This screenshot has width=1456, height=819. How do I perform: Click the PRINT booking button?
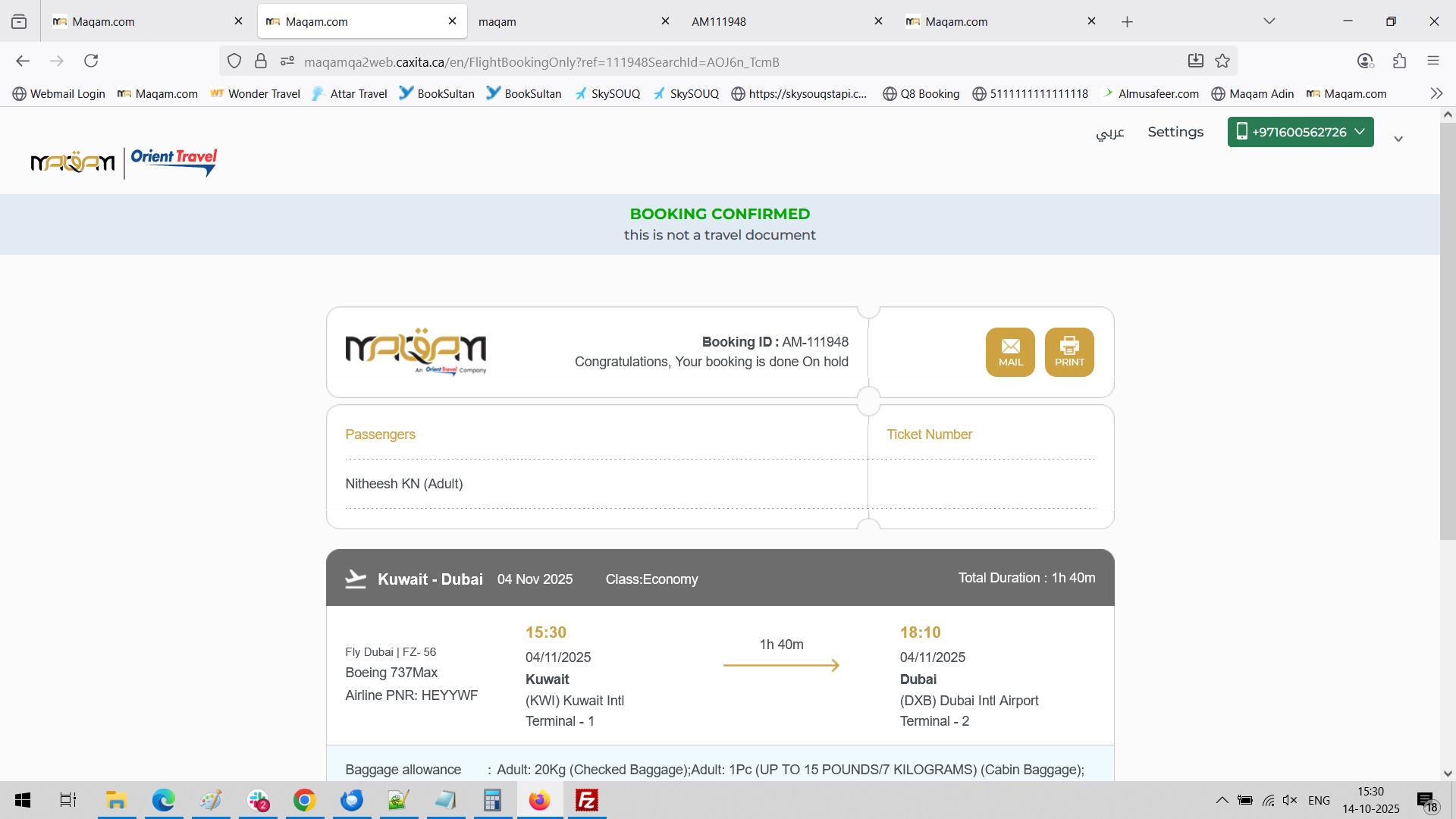coord(1069,352)
